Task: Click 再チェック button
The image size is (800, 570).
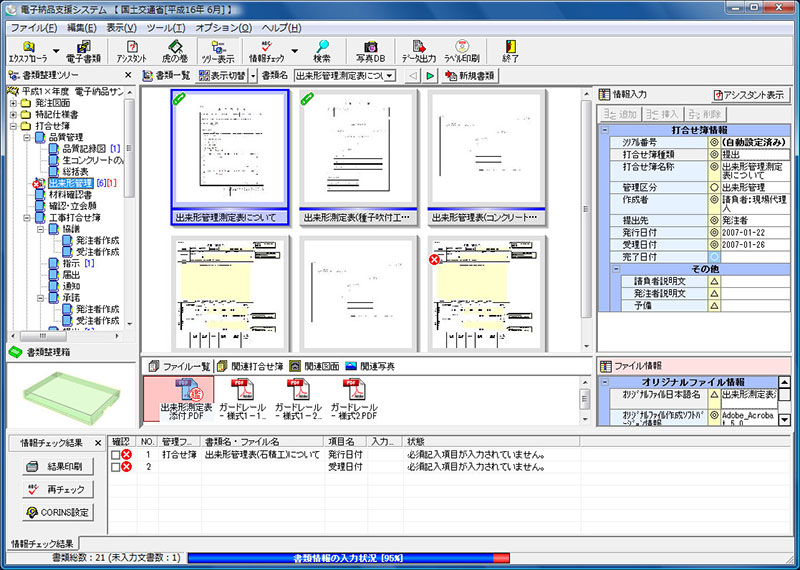Action: coord(58,489)
